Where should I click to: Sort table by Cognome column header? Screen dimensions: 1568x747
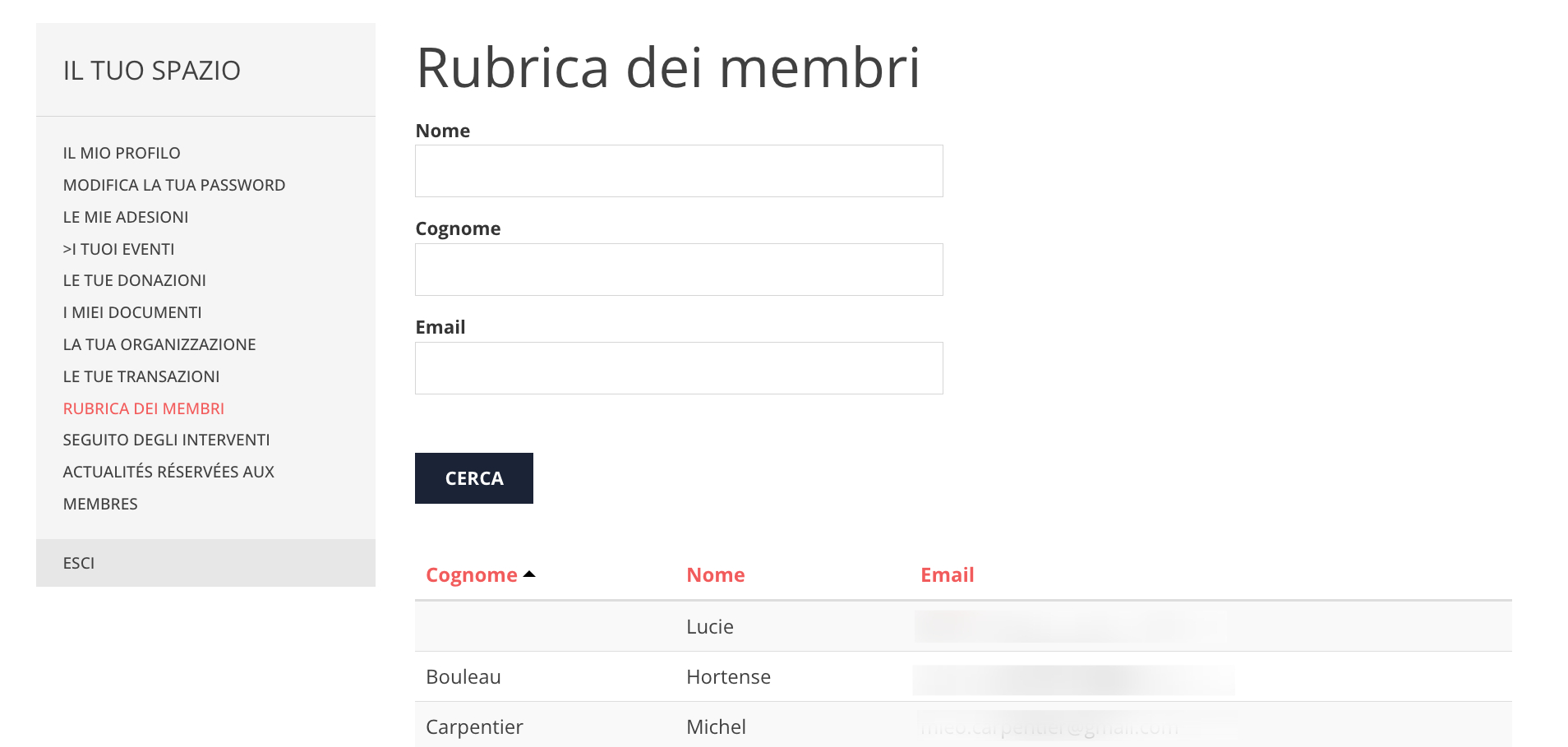[471, 575]
